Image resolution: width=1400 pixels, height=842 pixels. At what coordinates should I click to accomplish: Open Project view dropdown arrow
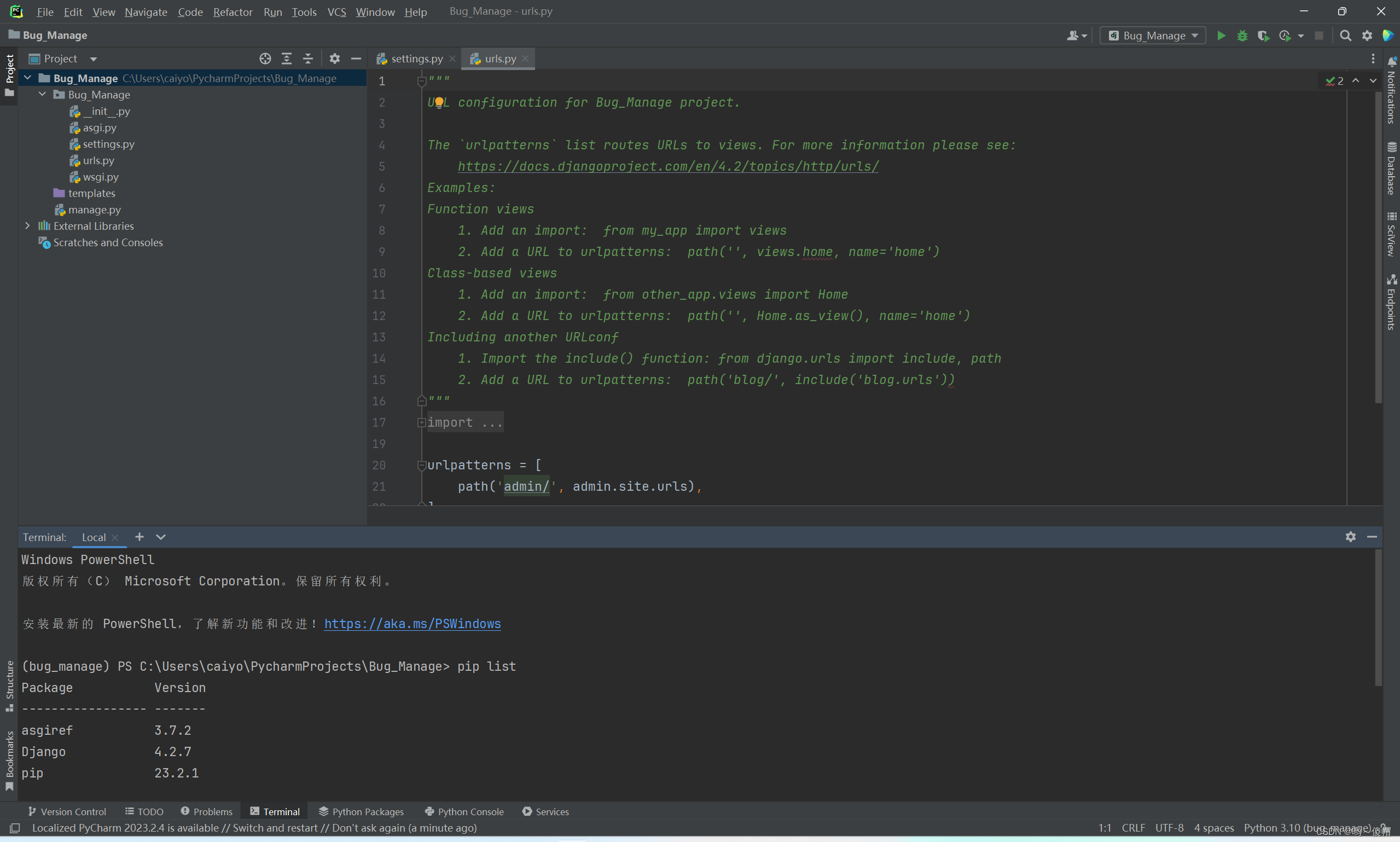[x=94, y=59]
